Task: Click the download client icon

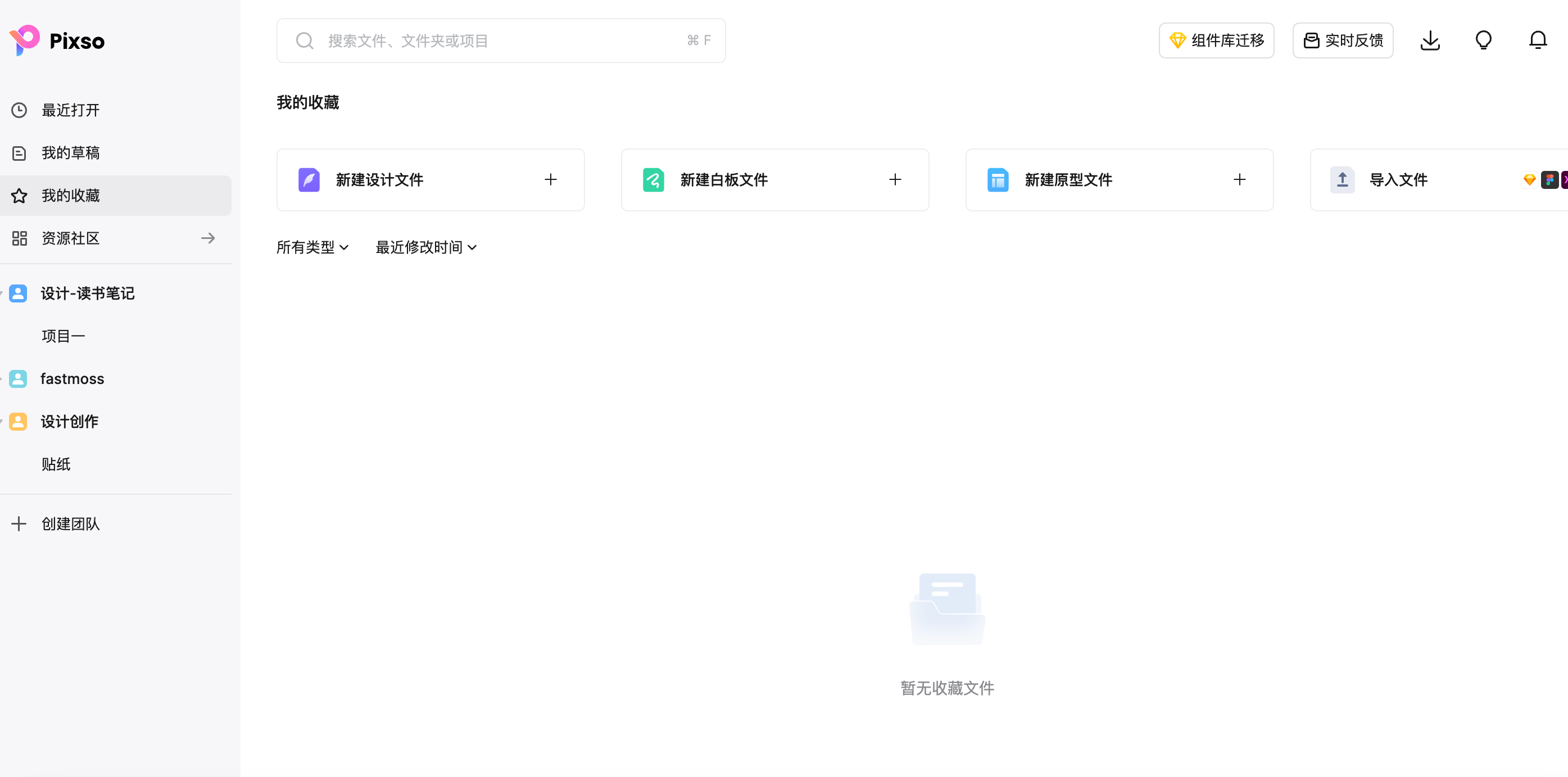Action: tap(1430, 41)
